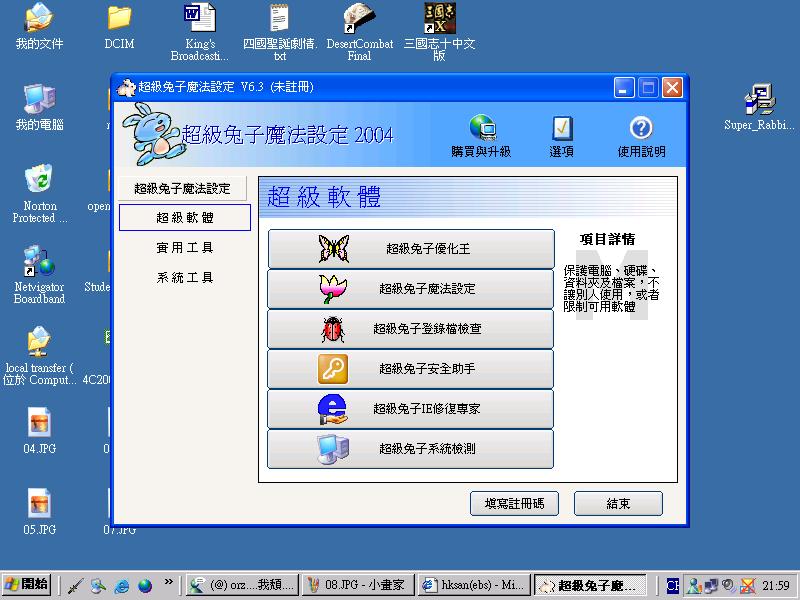Screen dimensions: 800x600
Task: Select the Super_Rabbi... installer icon on the desktop
Action: tap(759, 107)
